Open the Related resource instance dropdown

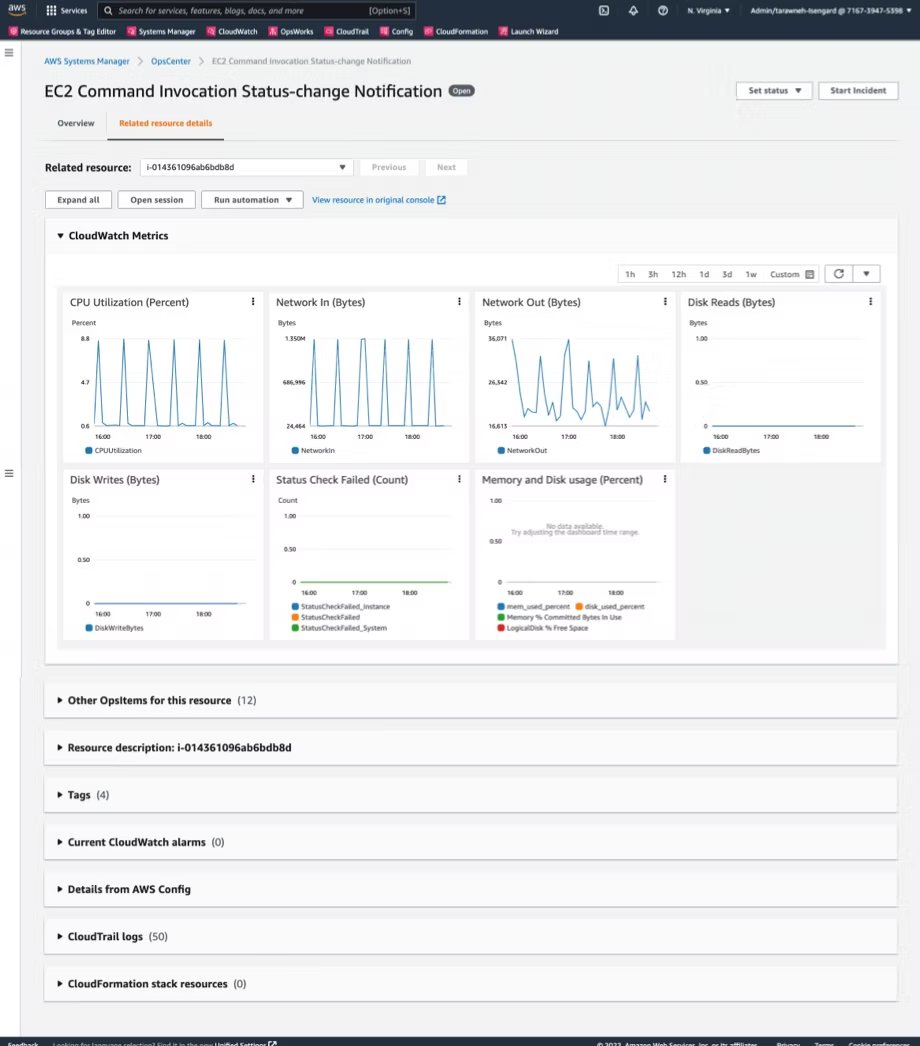246,167
